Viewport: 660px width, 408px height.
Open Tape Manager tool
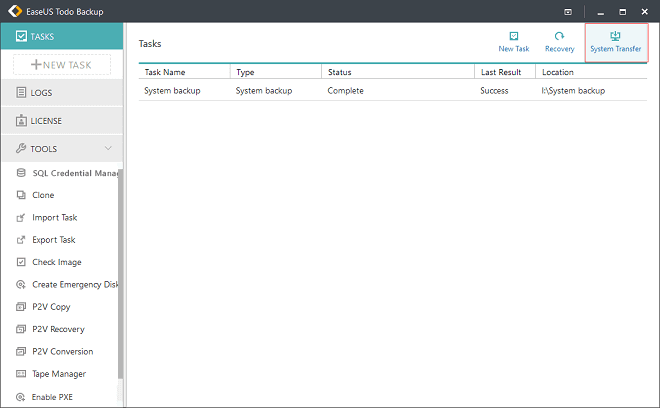pos(59,373)
